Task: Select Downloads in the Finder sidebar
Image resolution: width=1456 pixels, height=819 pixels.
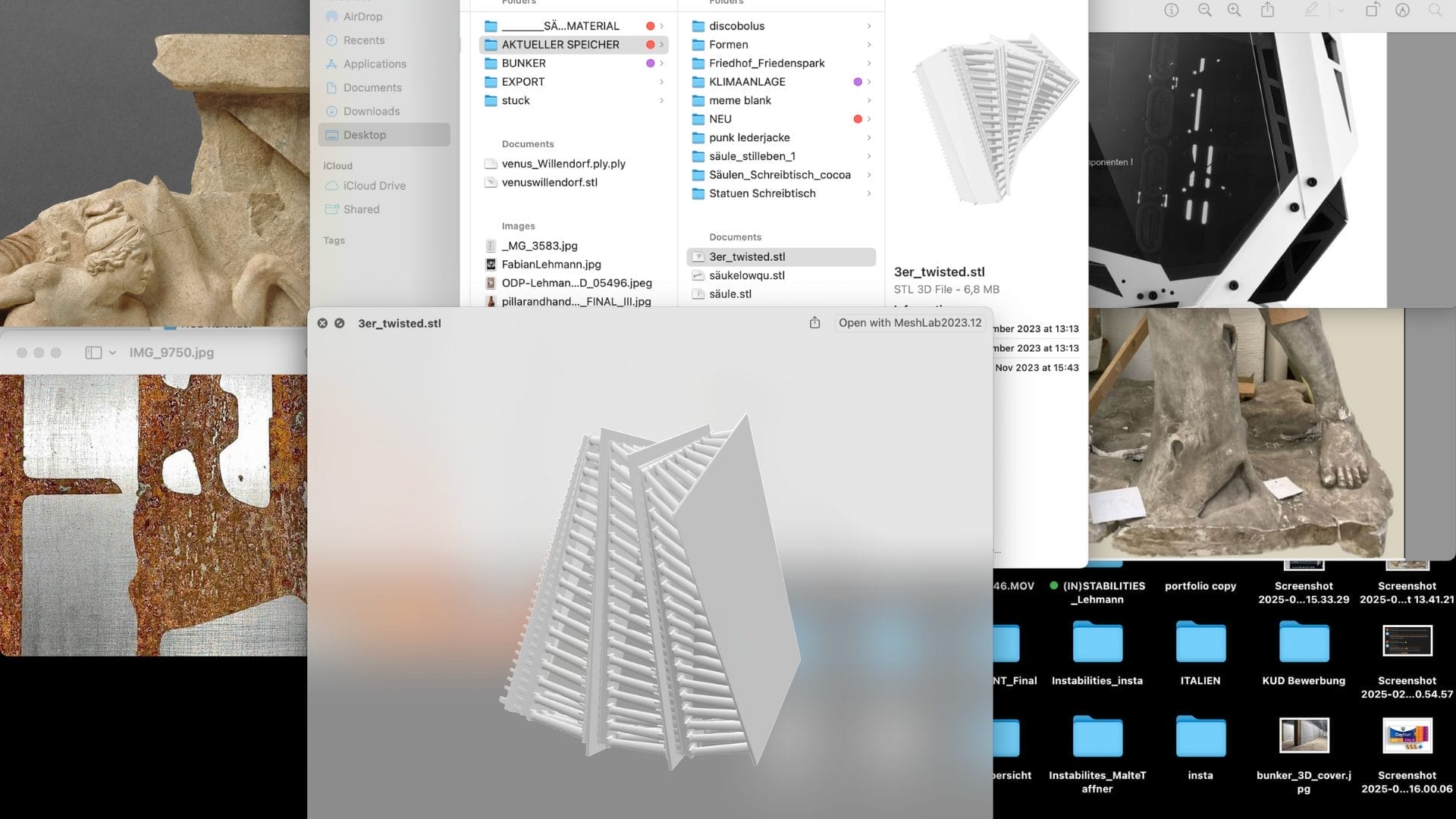Action: 371,111
